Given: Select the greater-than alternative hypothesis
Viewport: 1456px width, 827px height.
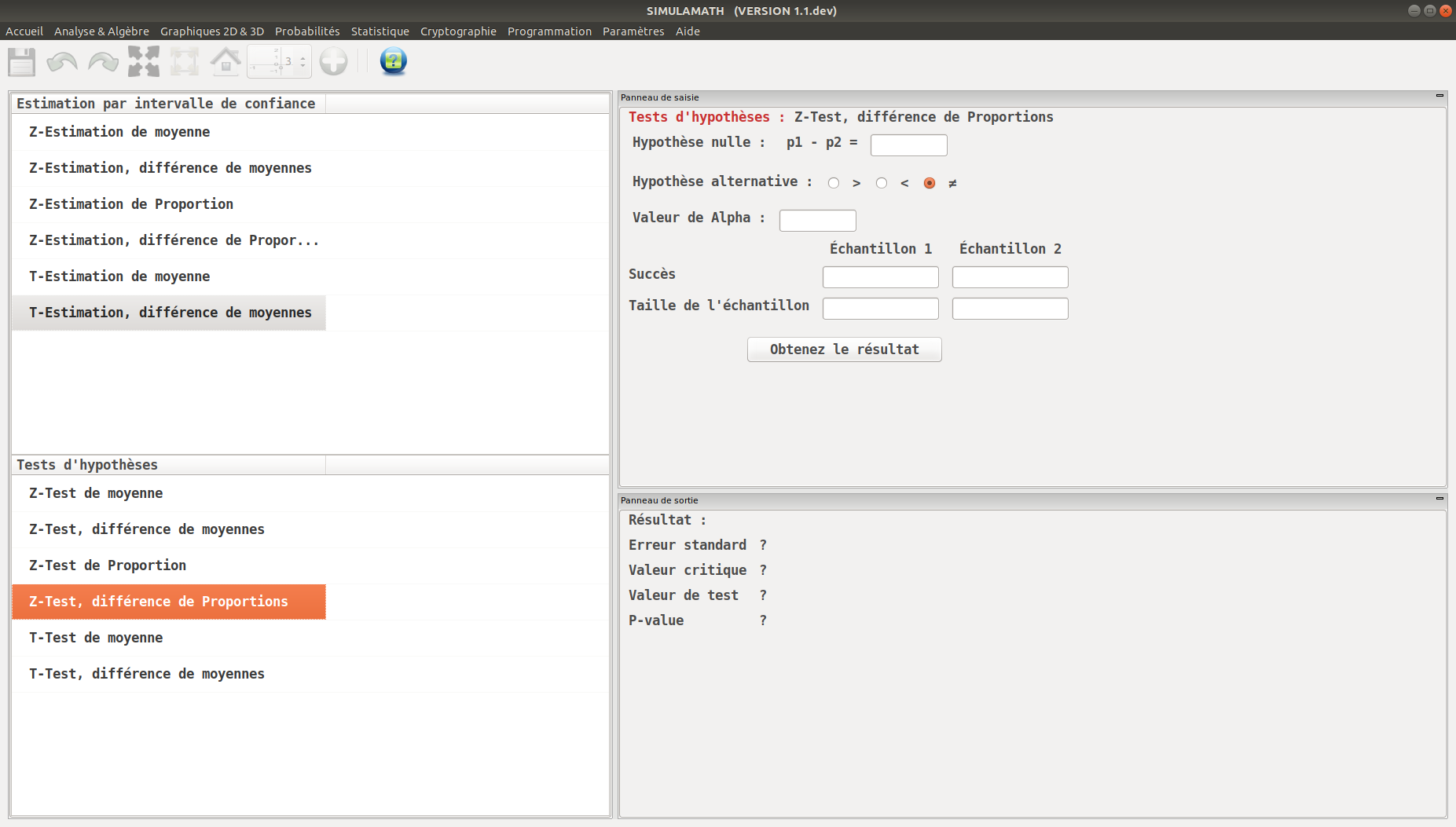Looking at the screenshot, I should tap(834, 183).
